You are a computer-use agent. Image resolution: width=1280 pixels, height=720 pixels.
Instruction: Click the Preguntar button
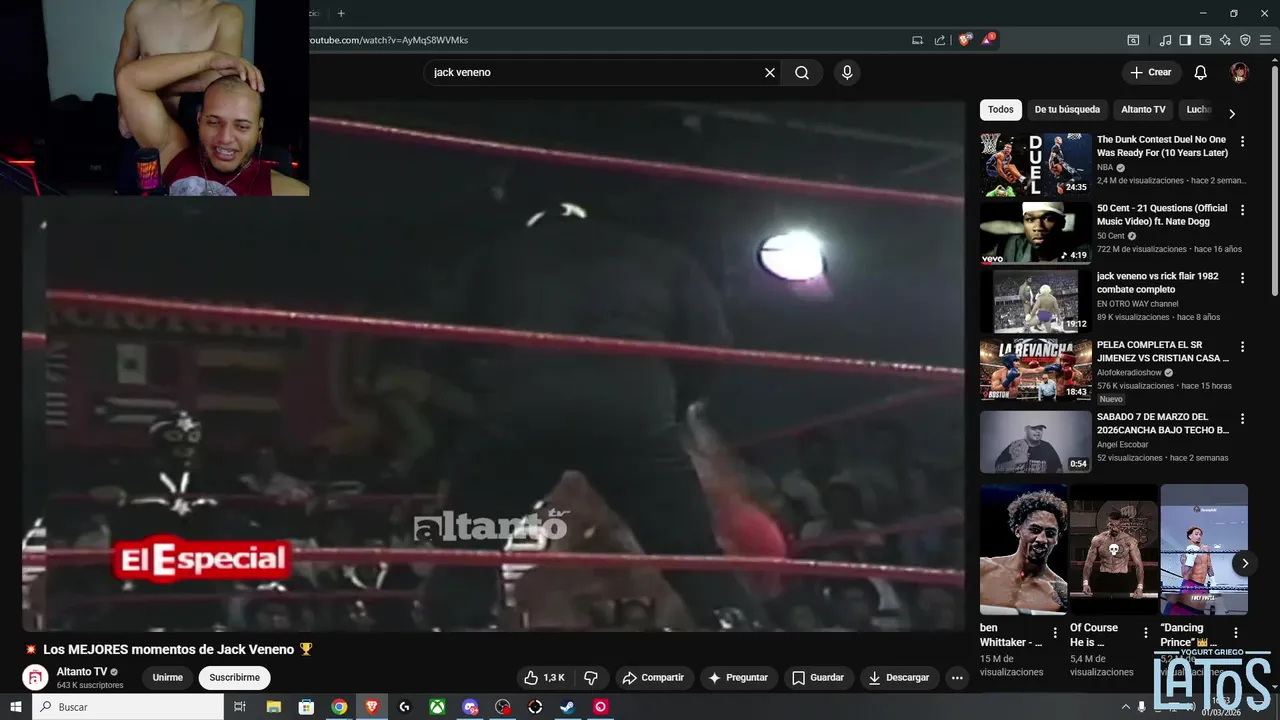tap(738, 678)
